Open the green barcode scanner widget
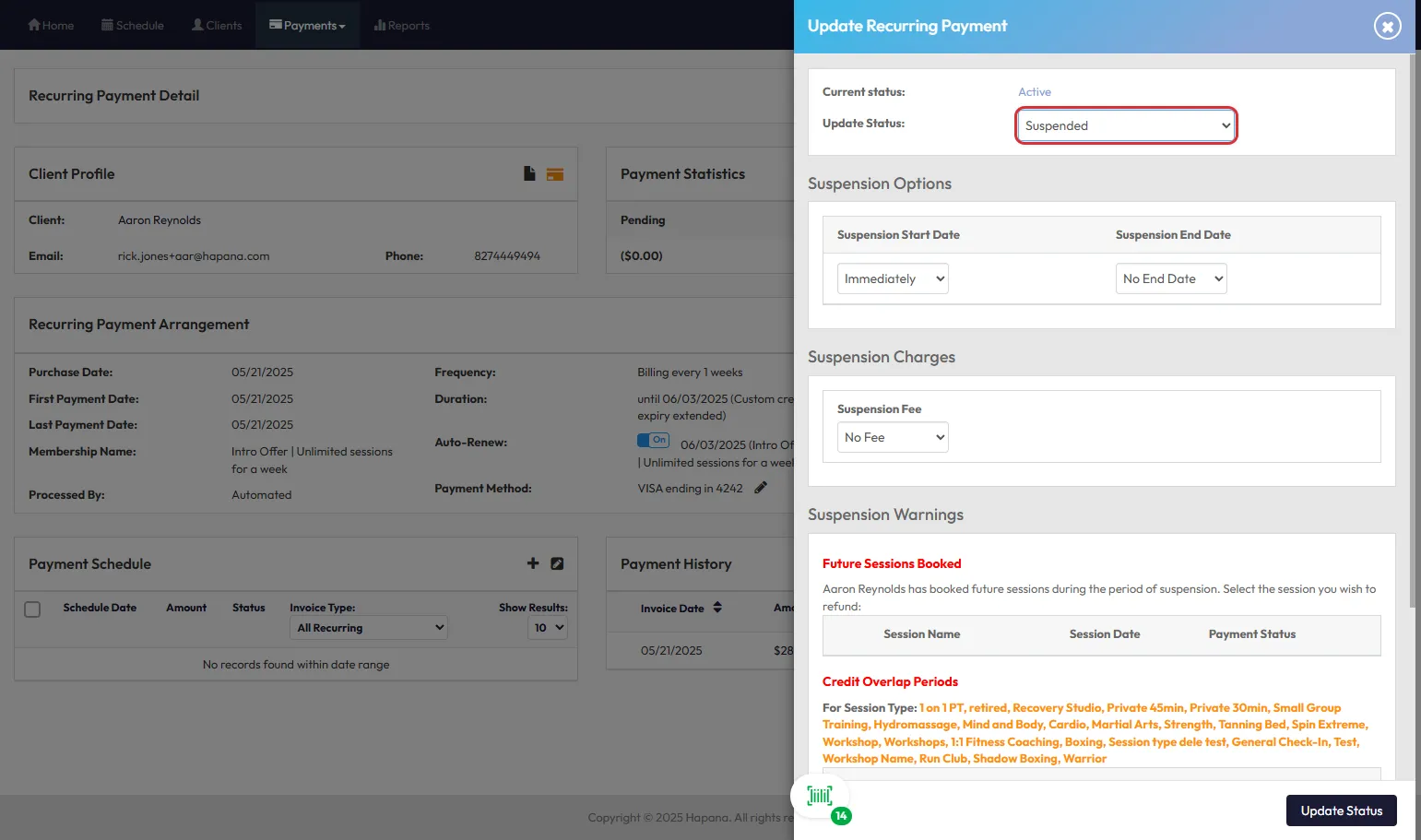Image resolution: width=1421 pixels, height=840 pixels. tap(820, 796)
